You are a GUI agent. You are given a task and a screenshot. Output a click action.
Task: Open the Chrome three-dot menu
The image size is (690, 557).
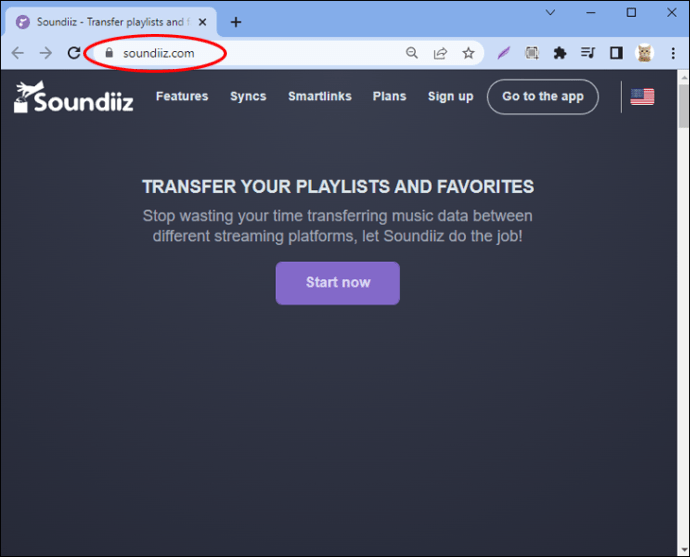pyautogui.click(x=673, y=53)
